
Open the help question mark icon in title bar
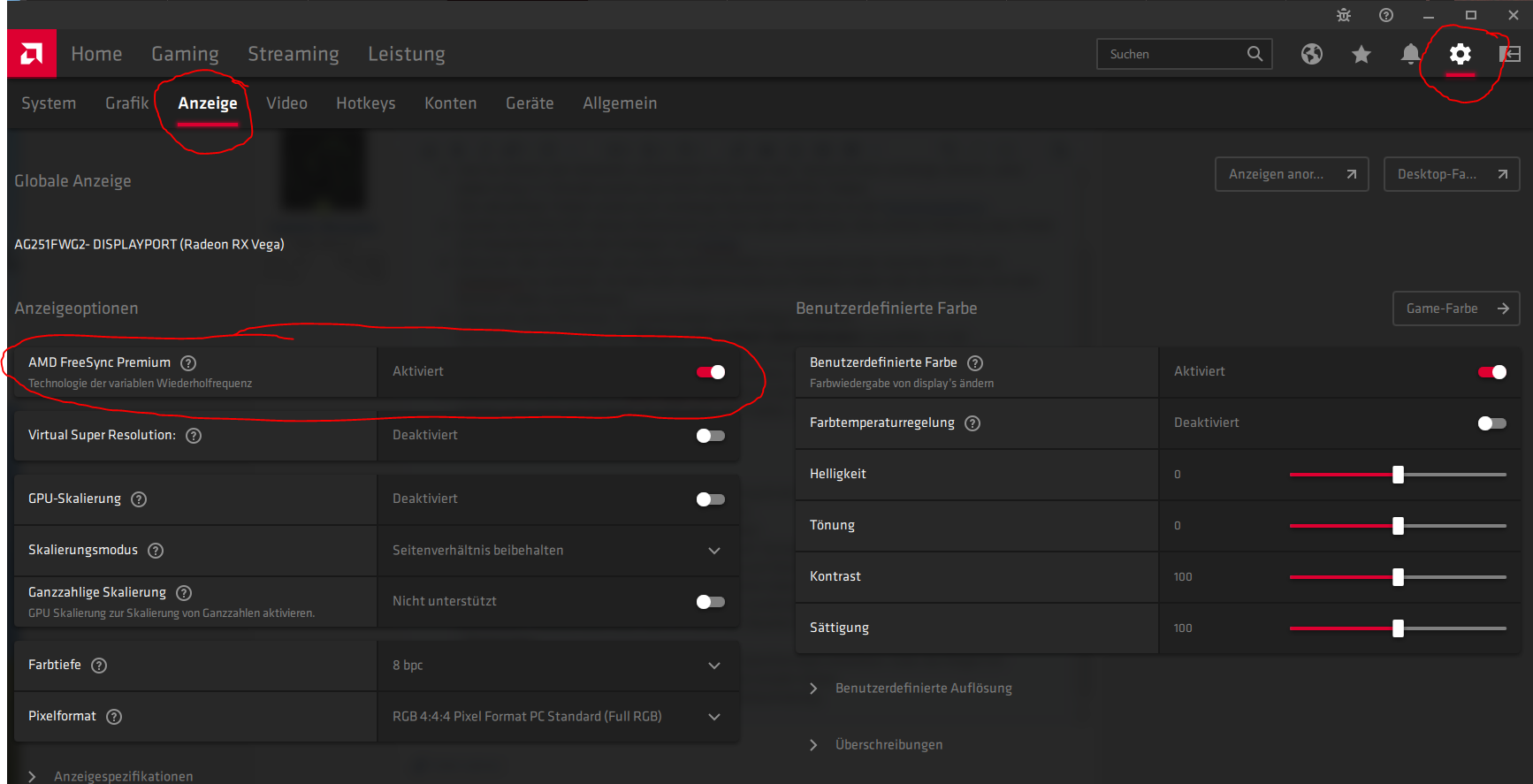click(1386, 15)
